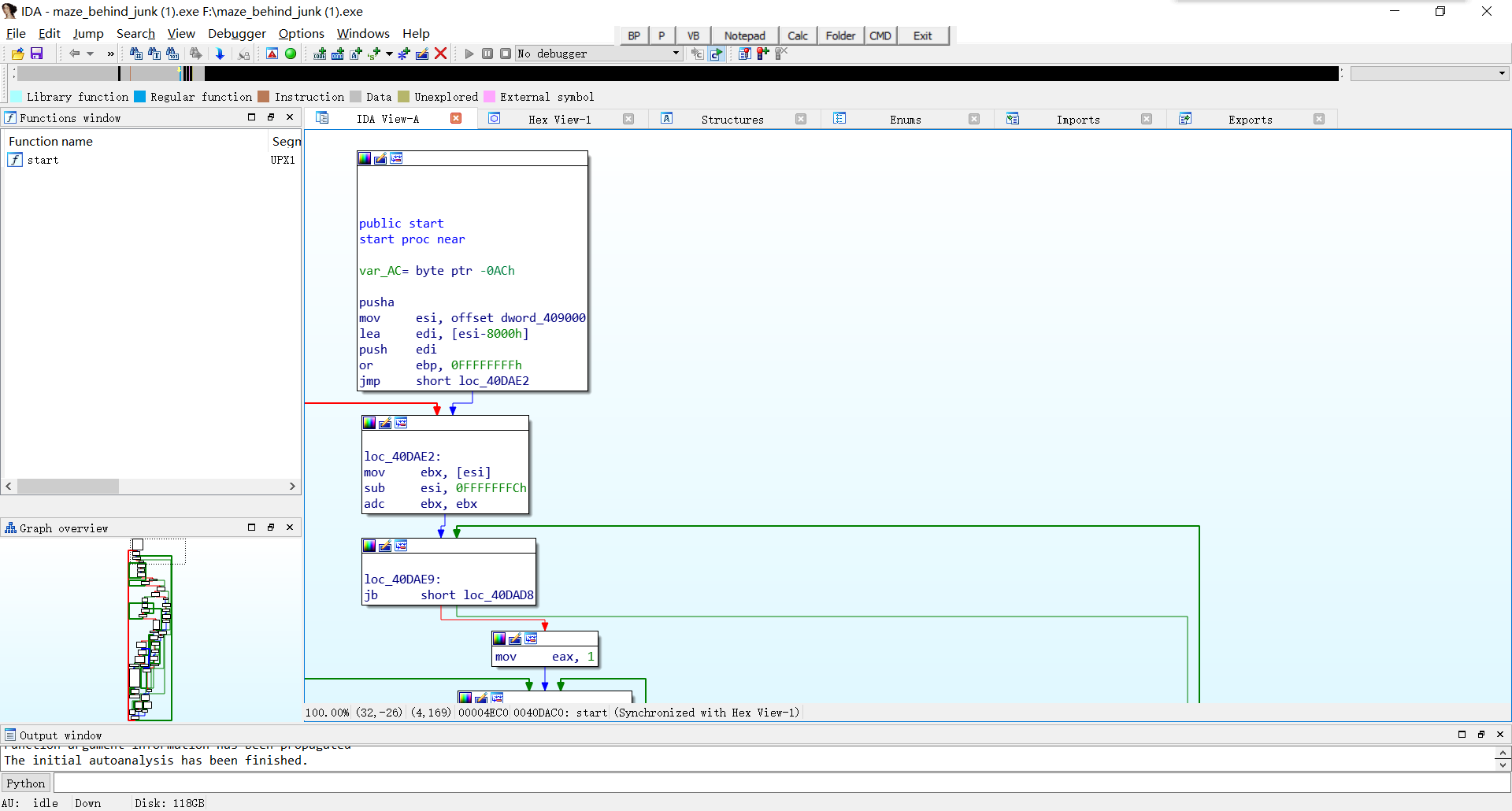Start the debugger process play button
The width and height of the screenshot is (1512, 811).
tap(469, 54)
